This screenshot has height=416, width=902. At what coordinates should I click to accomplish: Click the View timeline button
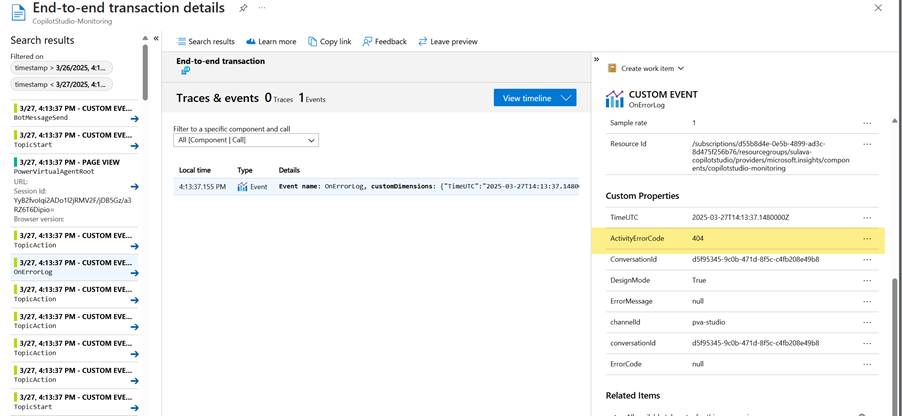click(x=534, y=97)
